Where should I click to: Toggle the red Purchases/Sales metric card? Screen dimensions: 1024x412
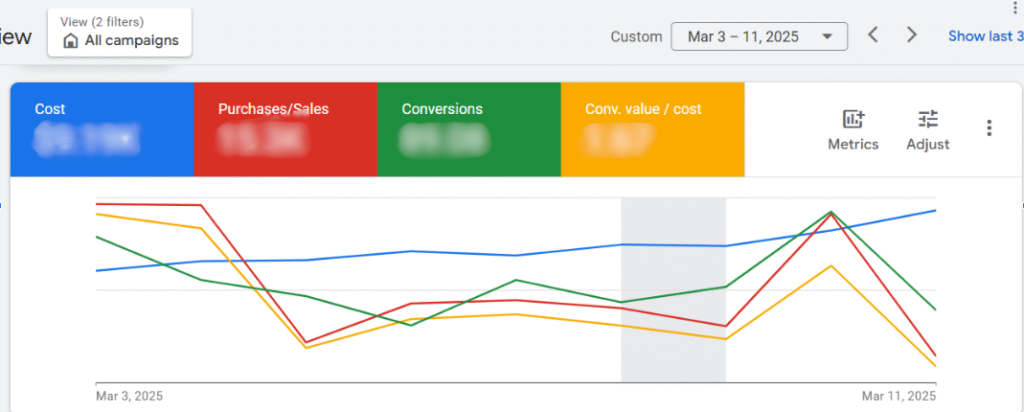pos(285,129)
